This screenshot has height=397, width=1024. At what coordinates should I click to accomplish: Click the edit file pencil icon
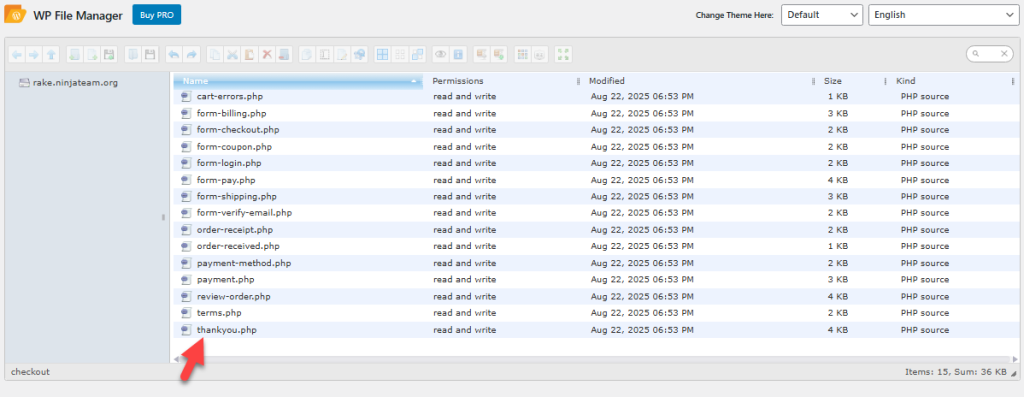[x=342, y=54]
